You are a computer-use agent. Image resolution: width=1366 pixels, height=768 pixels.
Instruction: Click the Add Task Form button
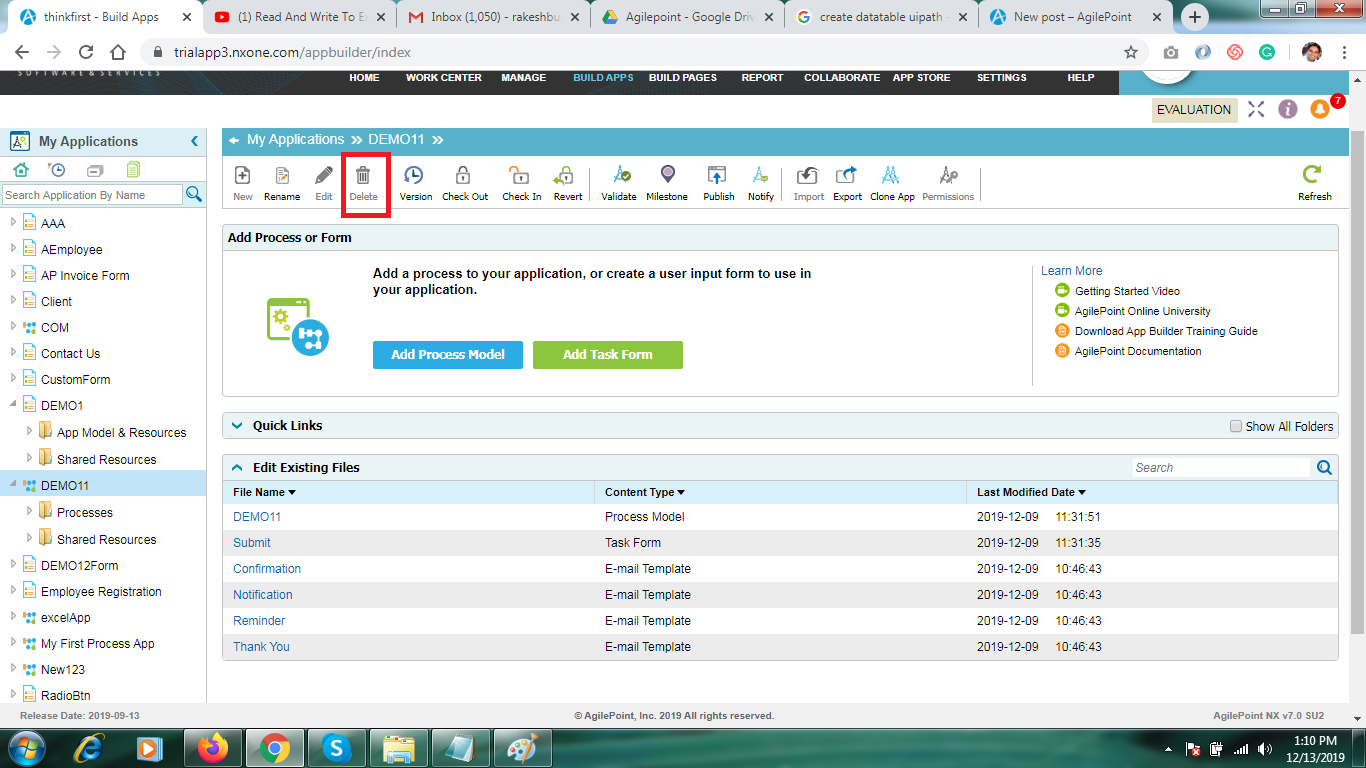[x=607, y=355]
